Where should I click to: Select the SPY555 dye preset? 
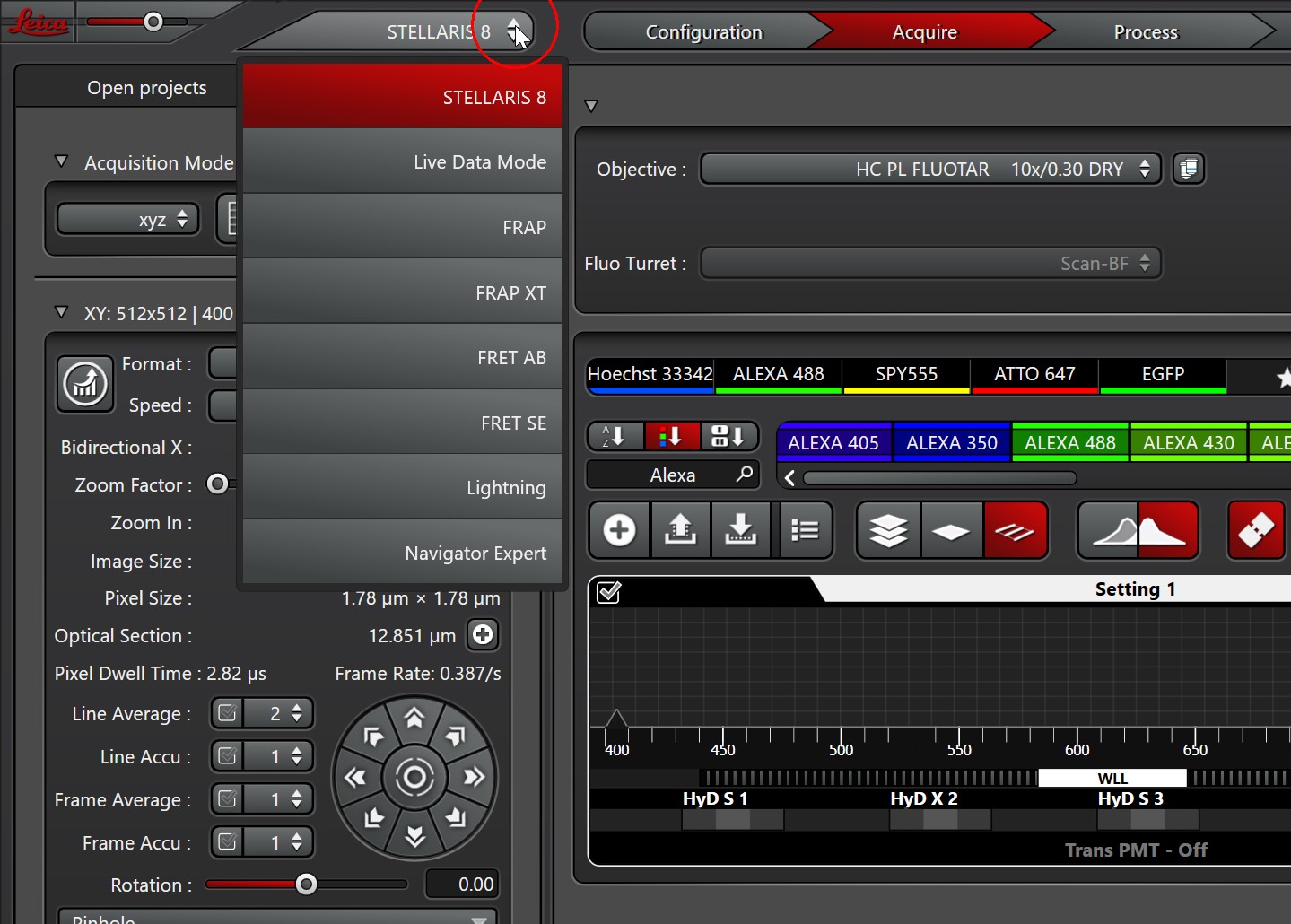(x=906, y=375)
